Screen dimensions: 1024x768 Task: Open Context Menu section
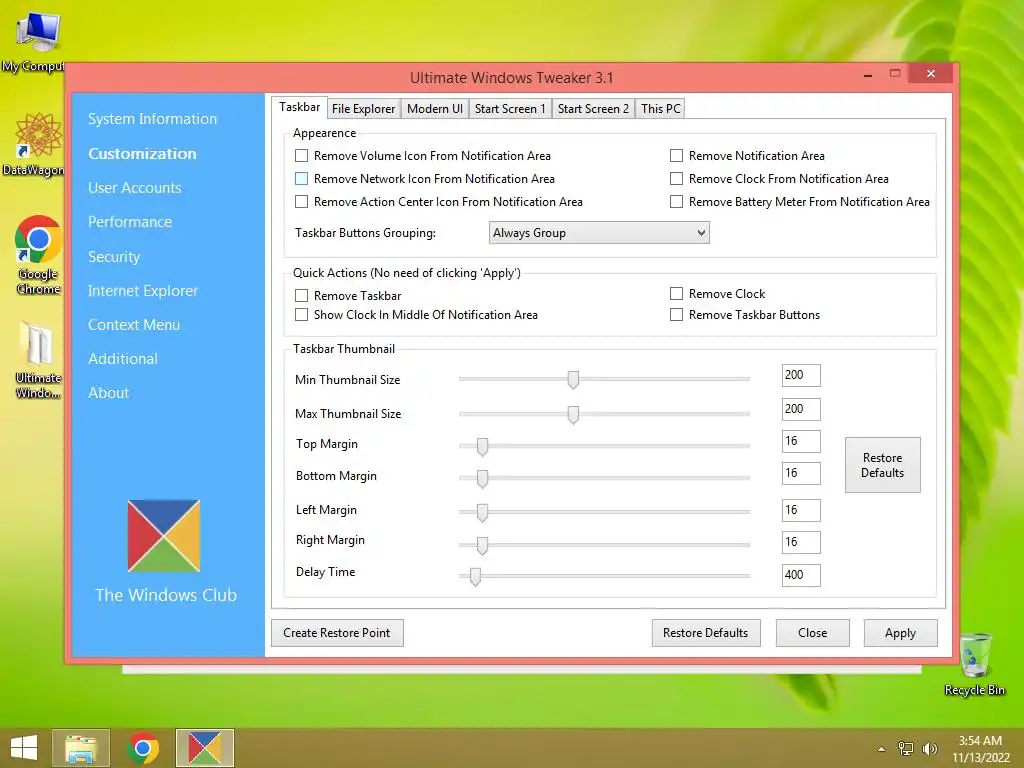pyautogui.click(x=134, y=325)
